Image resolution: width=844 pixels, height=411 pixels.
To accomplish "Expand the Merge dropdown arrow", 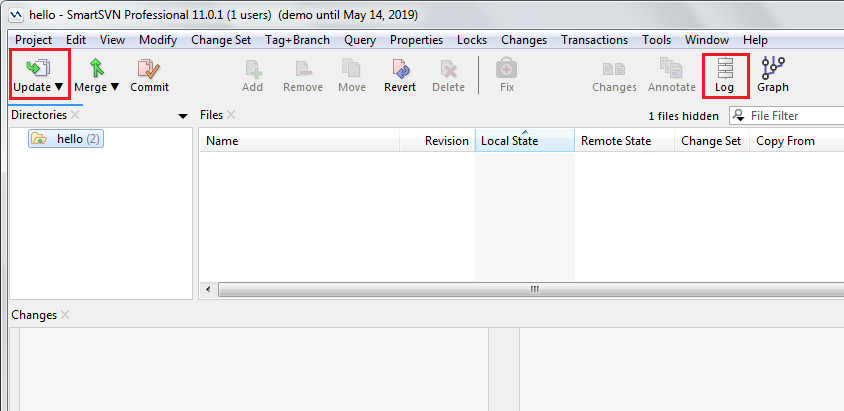I will (115, 87).
